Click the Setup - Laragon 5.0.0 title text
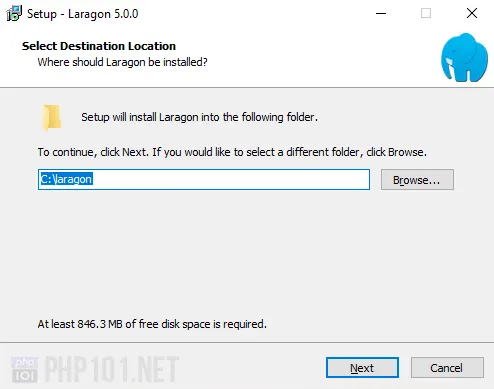494x389 pixels. coord(83,14)
